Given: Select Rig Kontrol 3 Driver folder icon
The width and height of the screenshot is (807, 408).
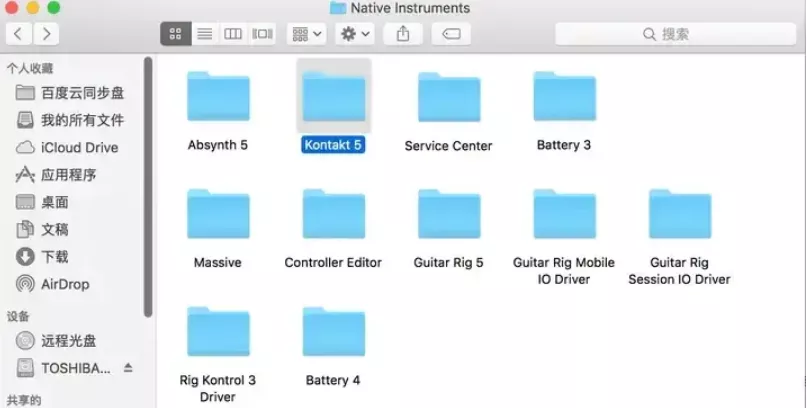Looking at the screenshot, I should [218, 331].
